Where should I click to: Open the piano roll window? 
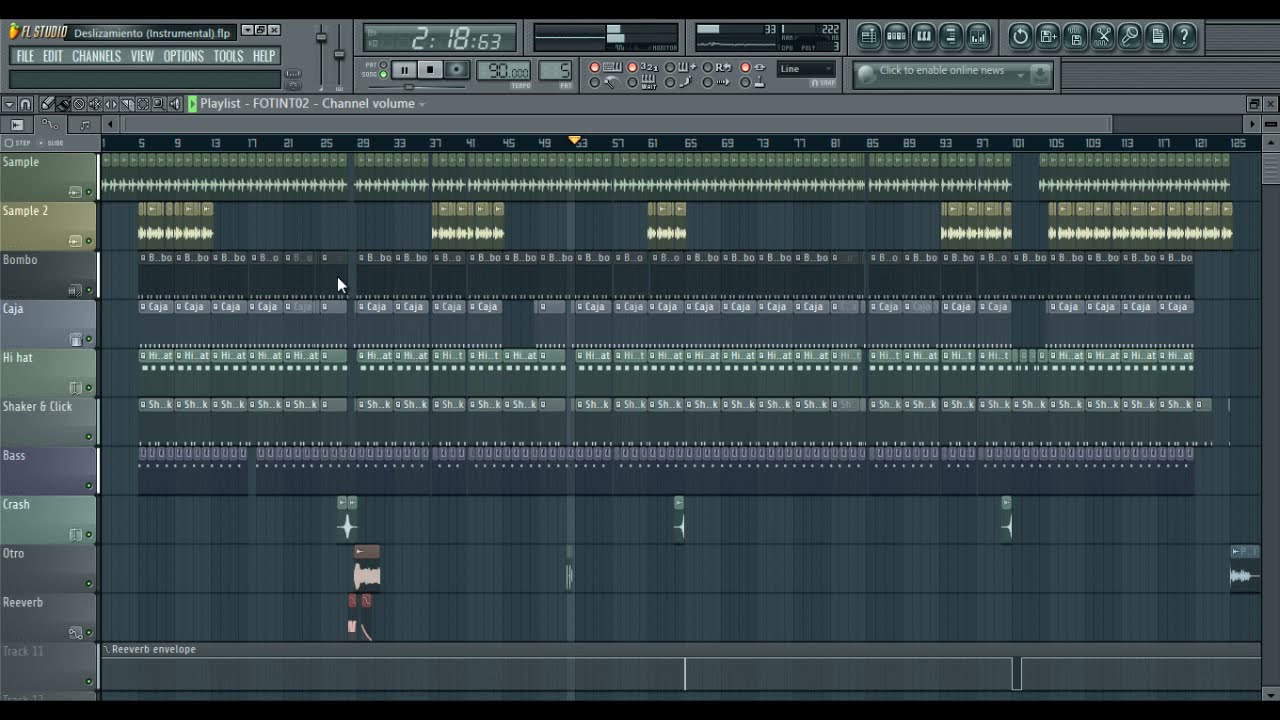coord(923,37)
